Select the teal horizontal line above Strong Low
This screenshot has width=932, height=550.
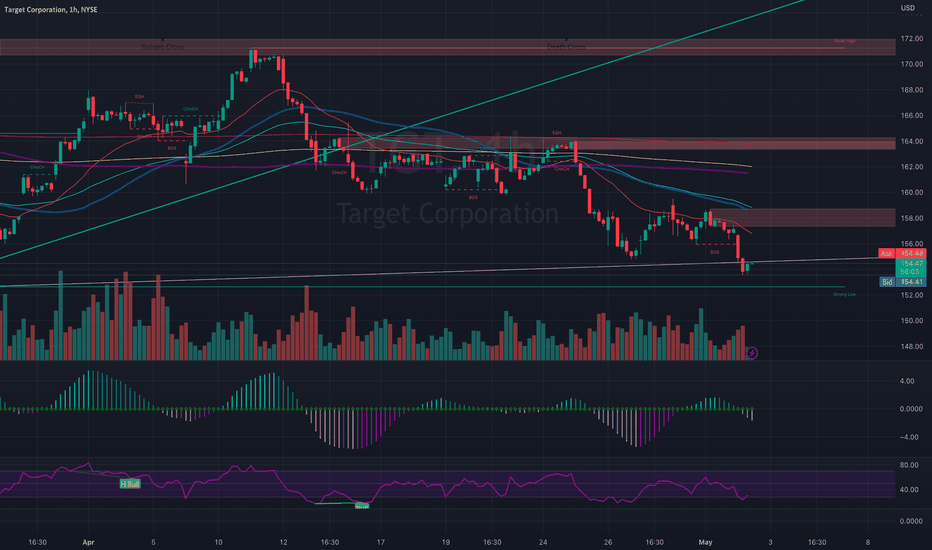[x=422, y=287]
